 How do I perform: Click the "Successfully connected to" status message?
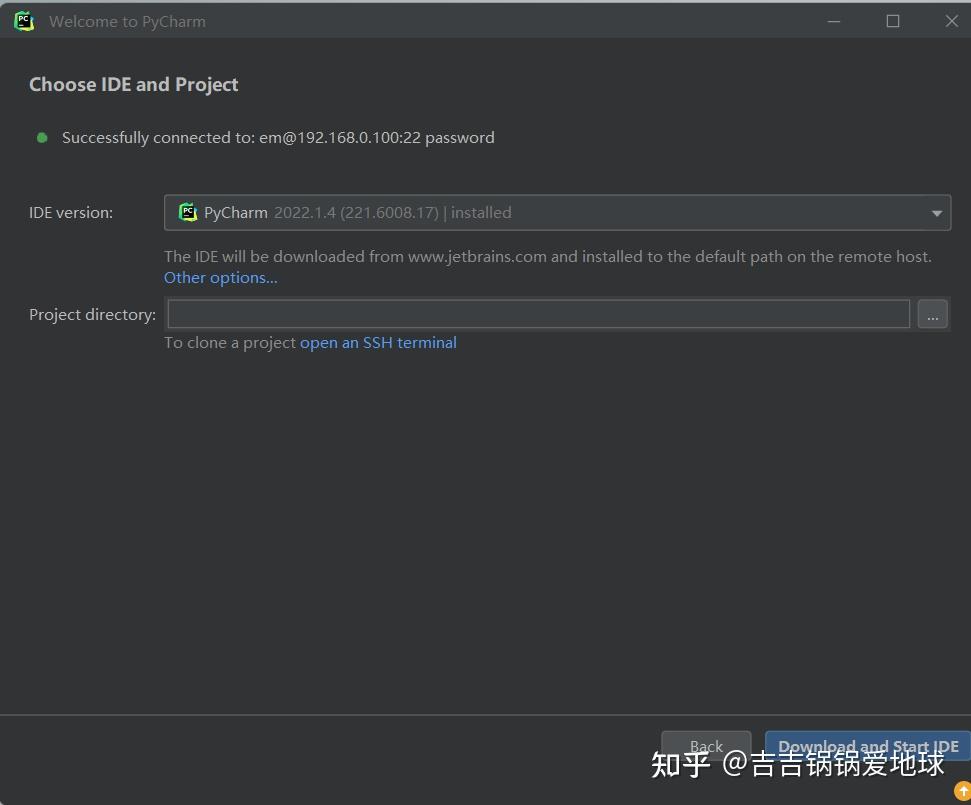click(x=278, y=138)
